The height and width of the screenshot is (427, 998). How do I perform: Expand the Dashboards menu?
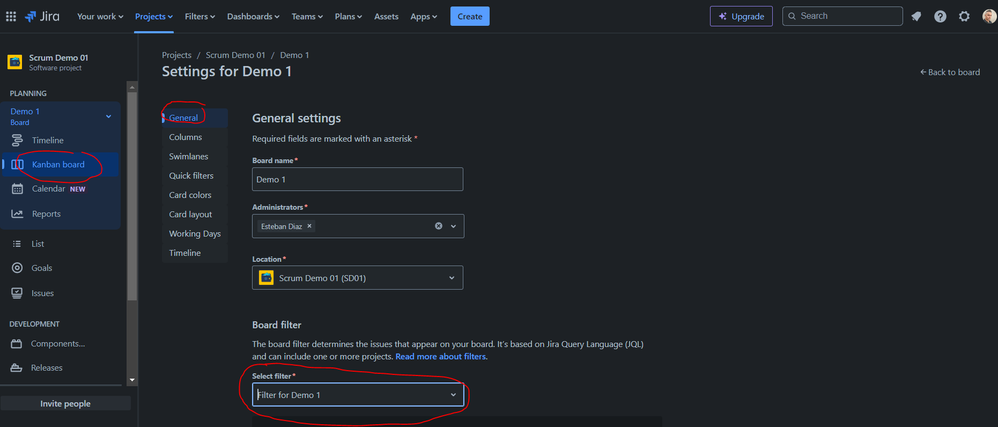pyautogui.click(x=253, y=17)
